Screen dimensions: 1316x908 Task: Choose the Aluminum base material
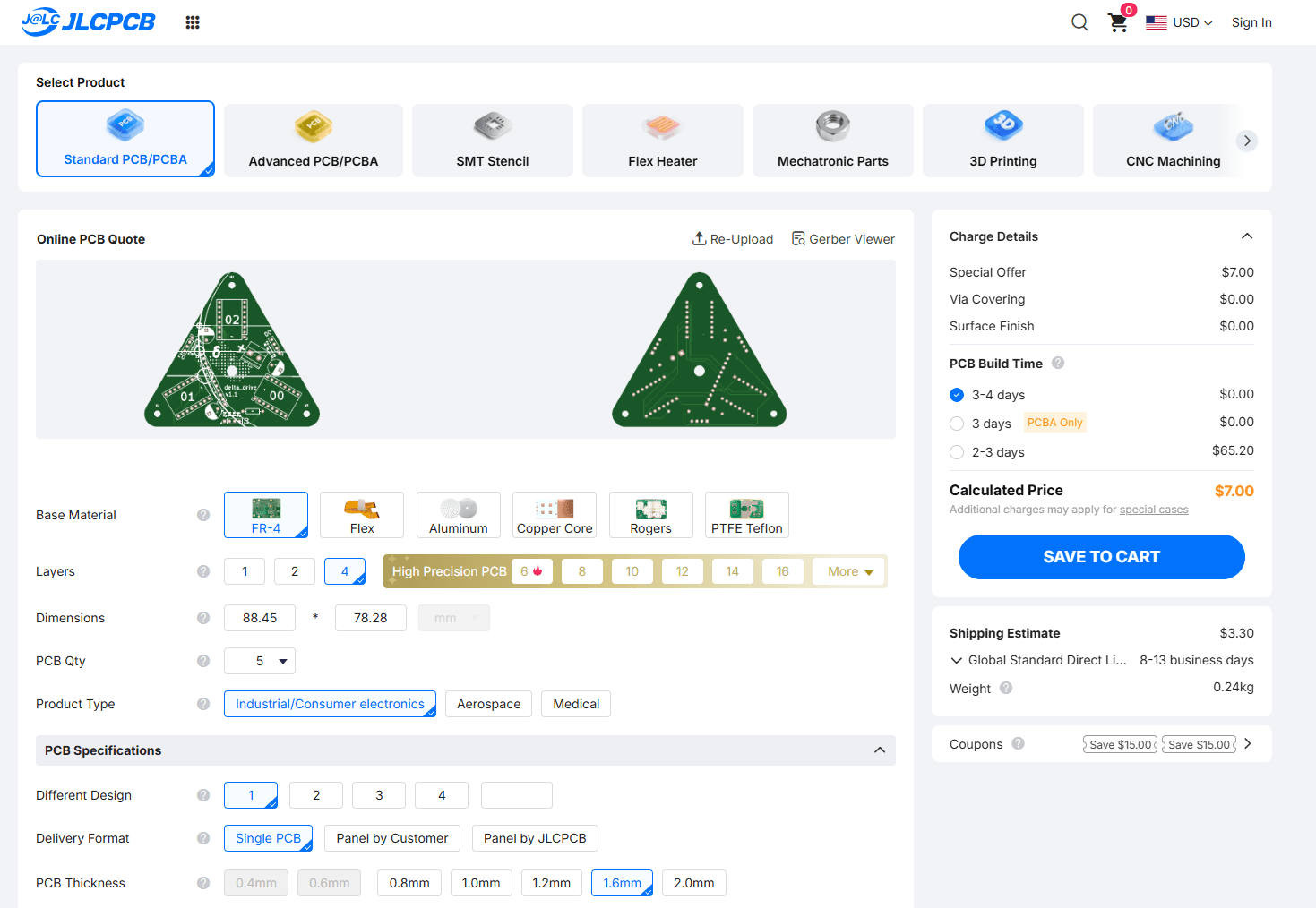click(459, 515)
